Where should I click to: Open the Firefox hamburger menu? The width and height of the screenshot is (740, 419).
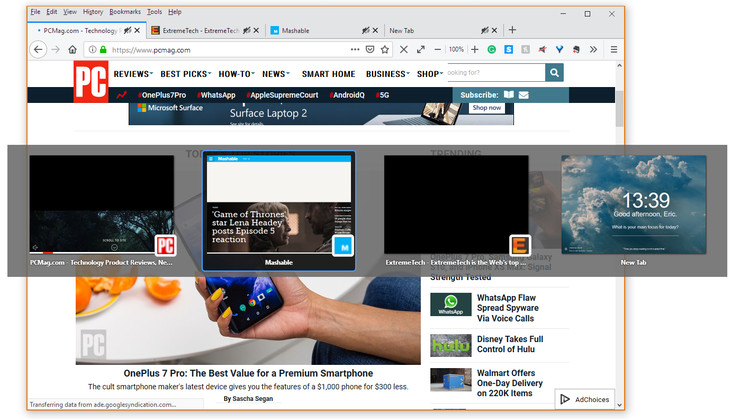click(x=614, y=50)
